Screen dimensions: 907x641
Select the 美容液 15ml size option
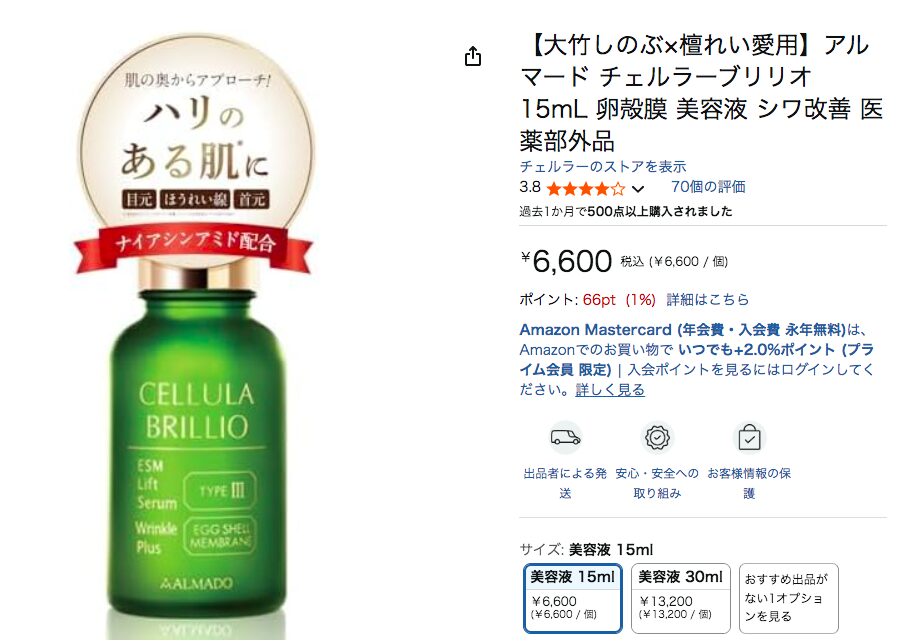pos(573,598)
